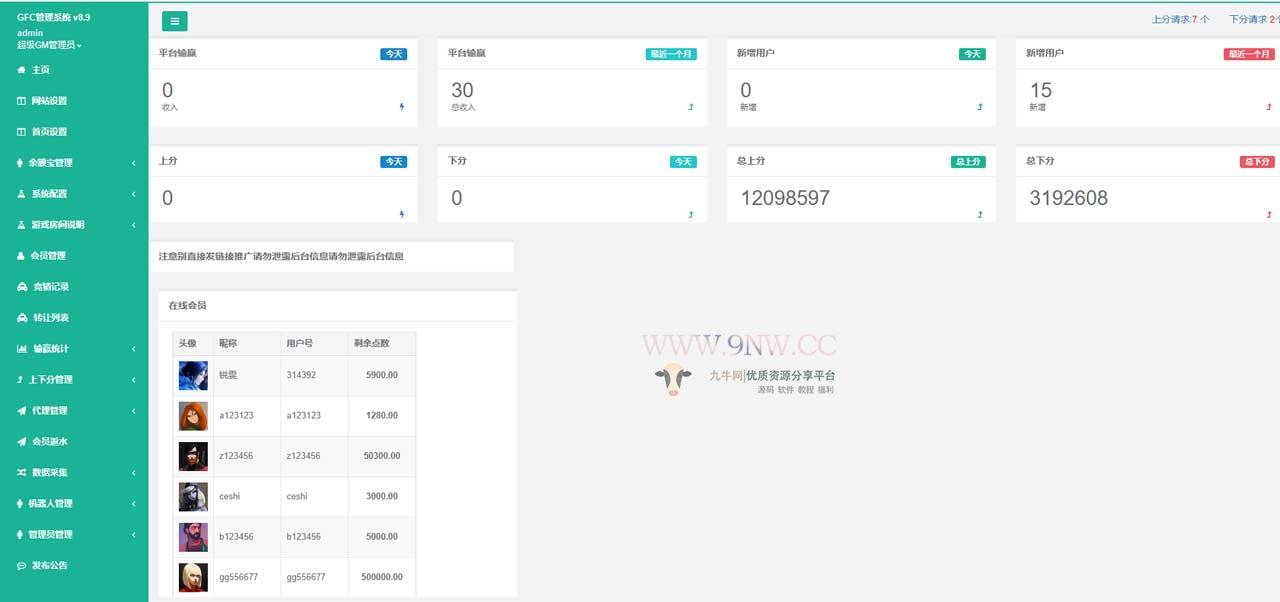Image resolution: width=1280 pixels, height=602 pixels.
Task: Click the red arrow icon in 总下分 card
Action: tap(1269, 214)
